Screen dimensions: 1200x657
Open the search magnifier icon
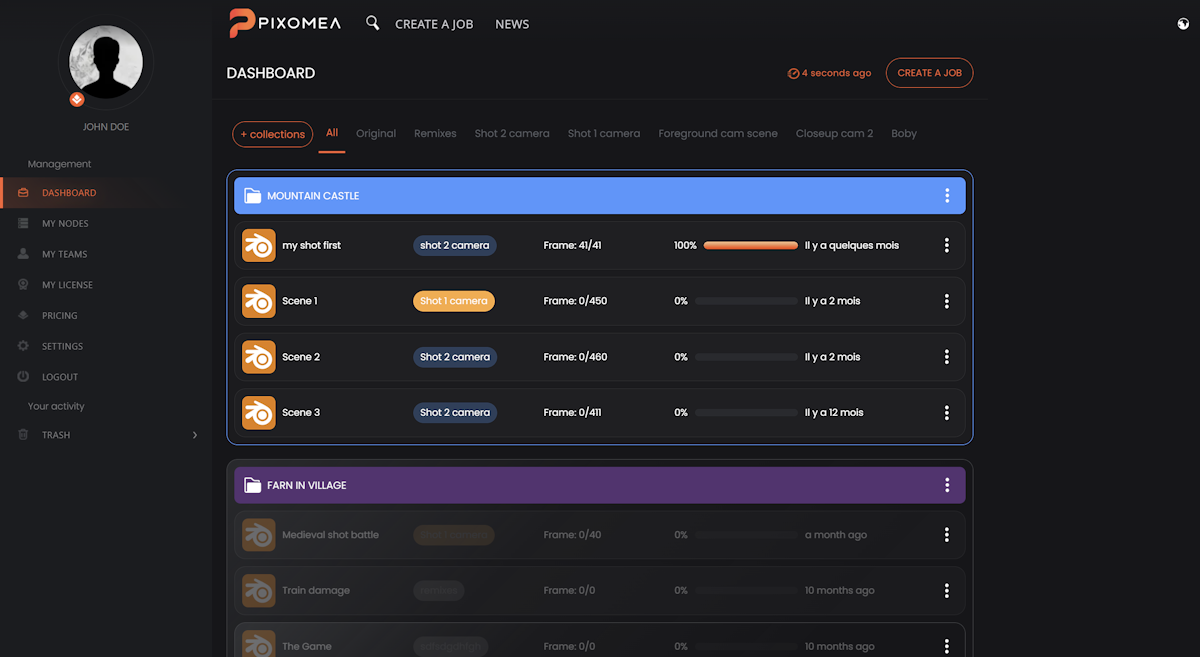pos(372,23)
